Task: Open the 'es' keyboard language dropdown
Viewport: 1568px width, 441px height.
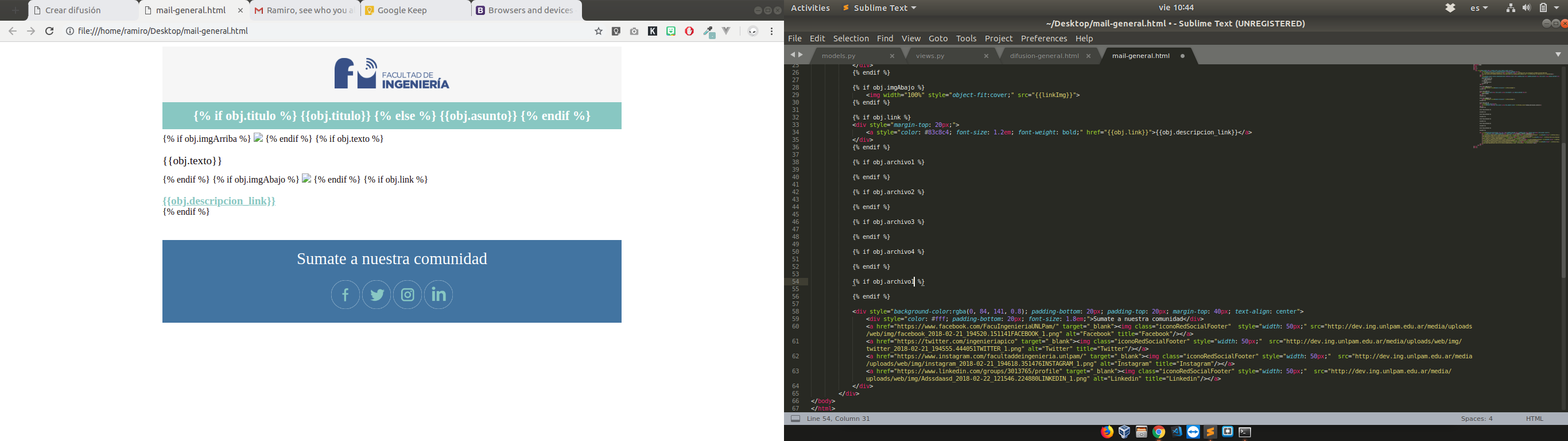Action: (1478, 8)
